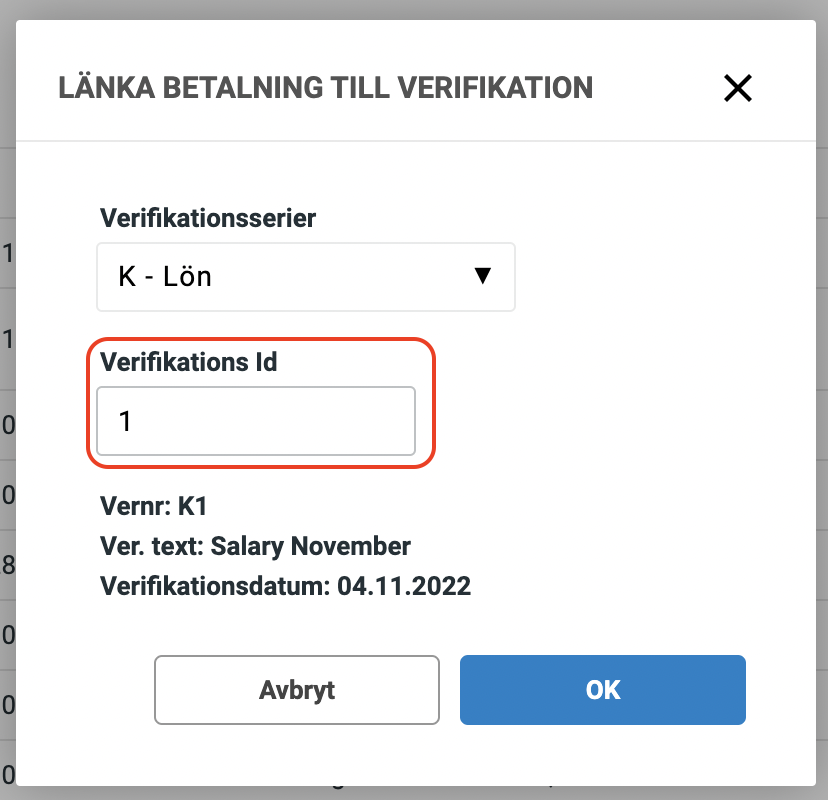The height and width of the screenshot is (800, 828).
Task: Click the Verifikationsdatum 04.11.2022 line
Action: (285, 586)
